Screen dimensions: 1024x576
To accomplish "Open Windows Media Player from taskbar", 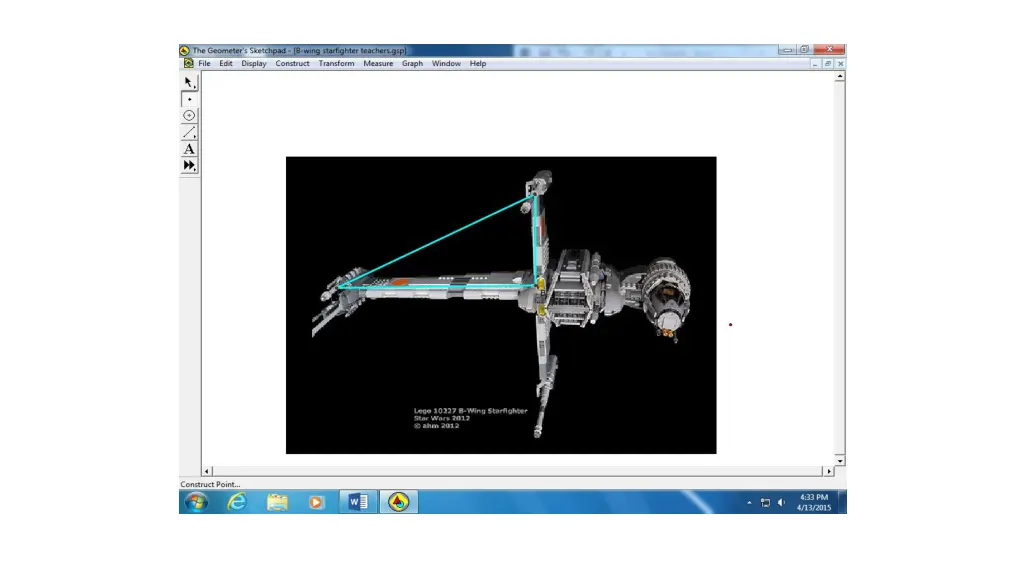I will tap(316, 502).
